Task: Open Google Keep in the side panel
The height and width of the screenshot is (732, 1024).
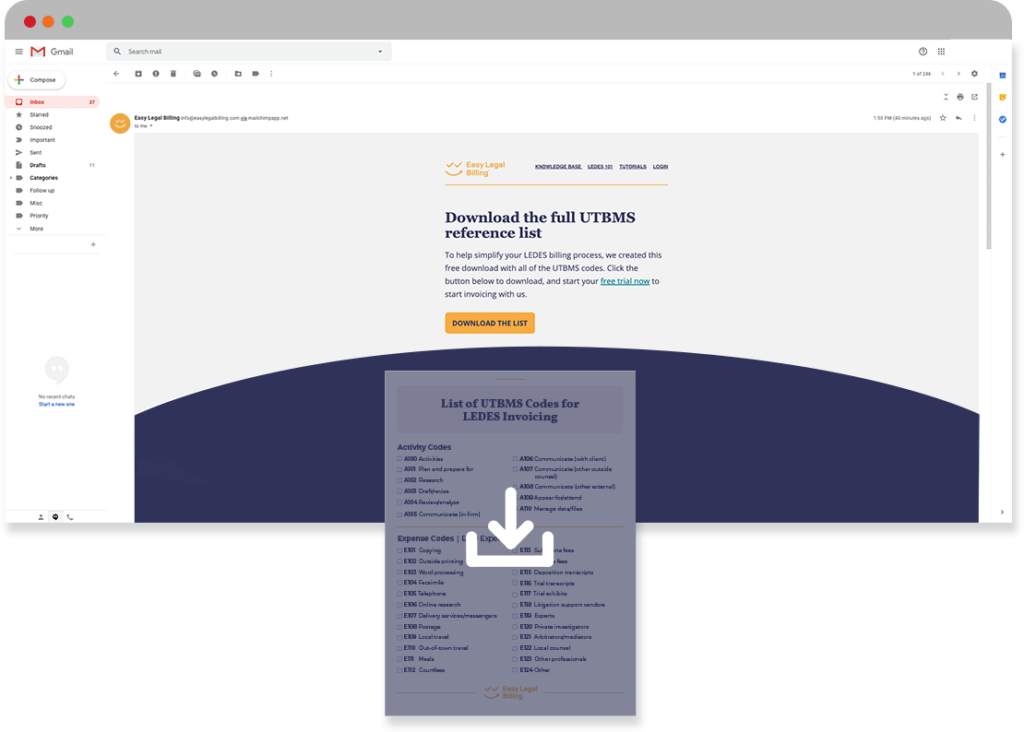Action: pyautogui.click(x=1002, y=97)
